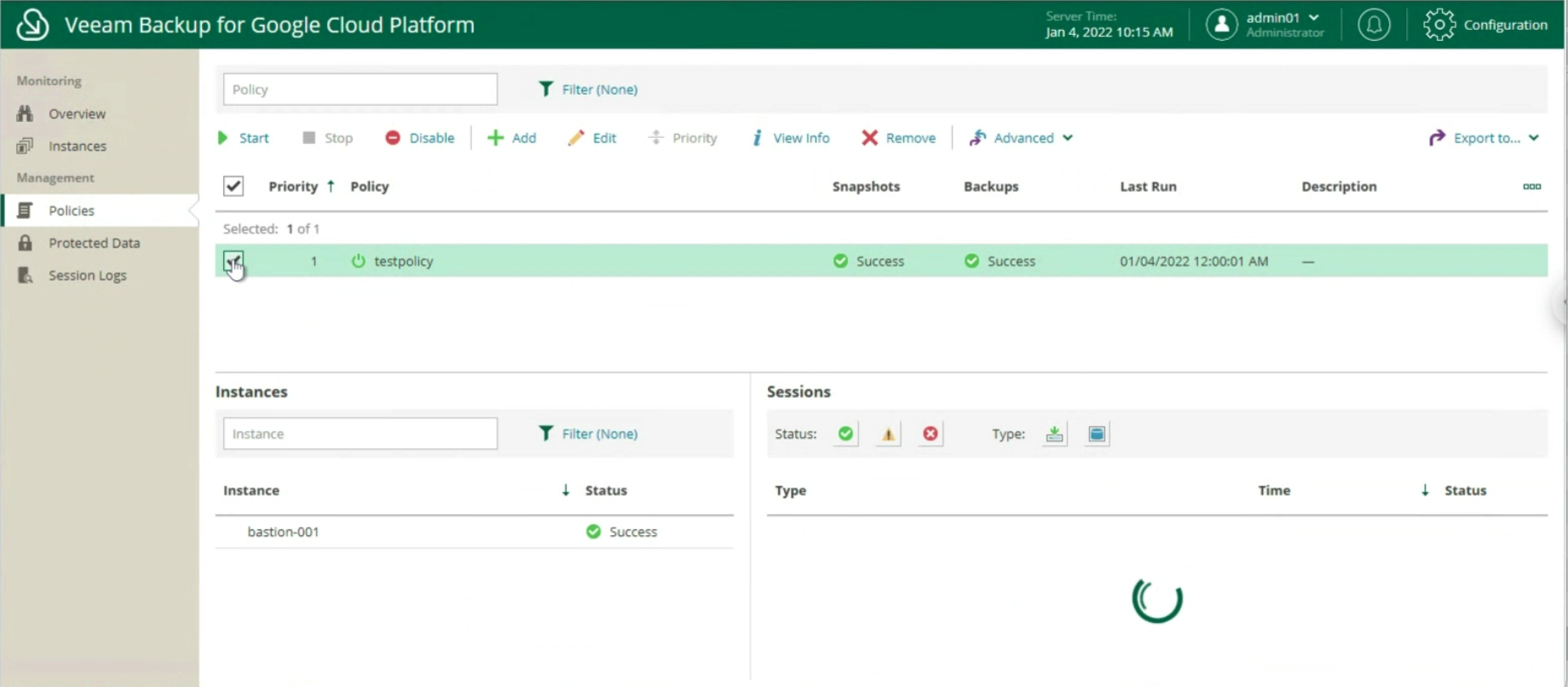Viewport: 1568px width, 687px height.
Task: Click the Stop toolbar button
Action: [328, 138]
